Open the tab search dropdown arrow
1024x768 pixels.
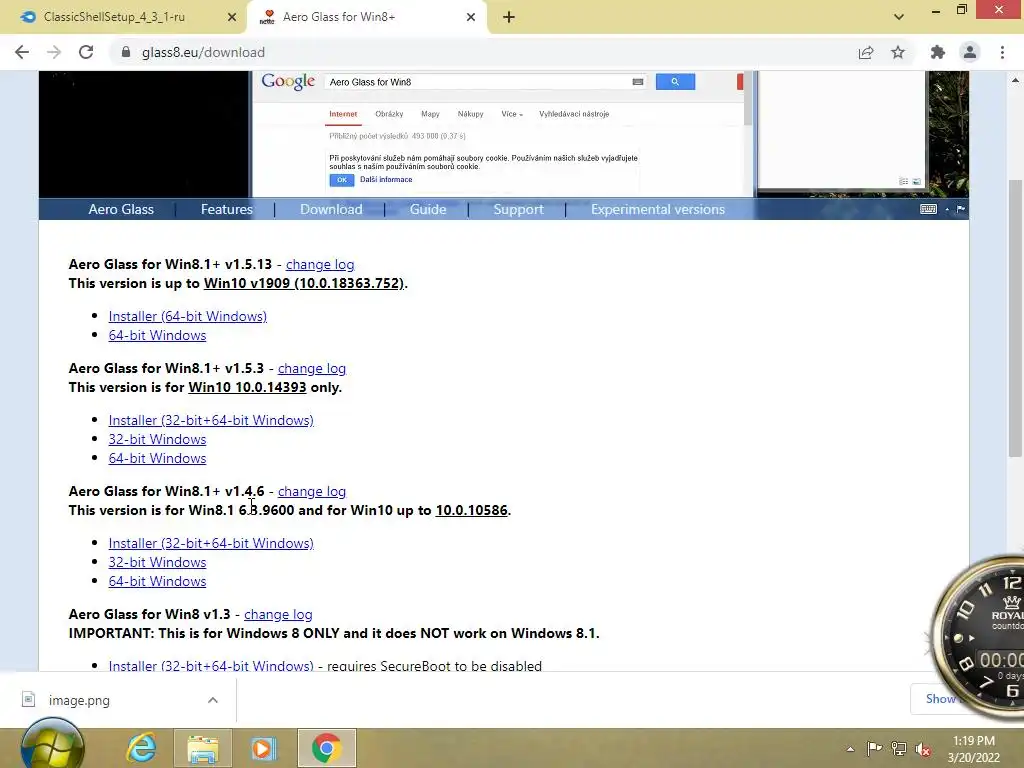[899, 17]
